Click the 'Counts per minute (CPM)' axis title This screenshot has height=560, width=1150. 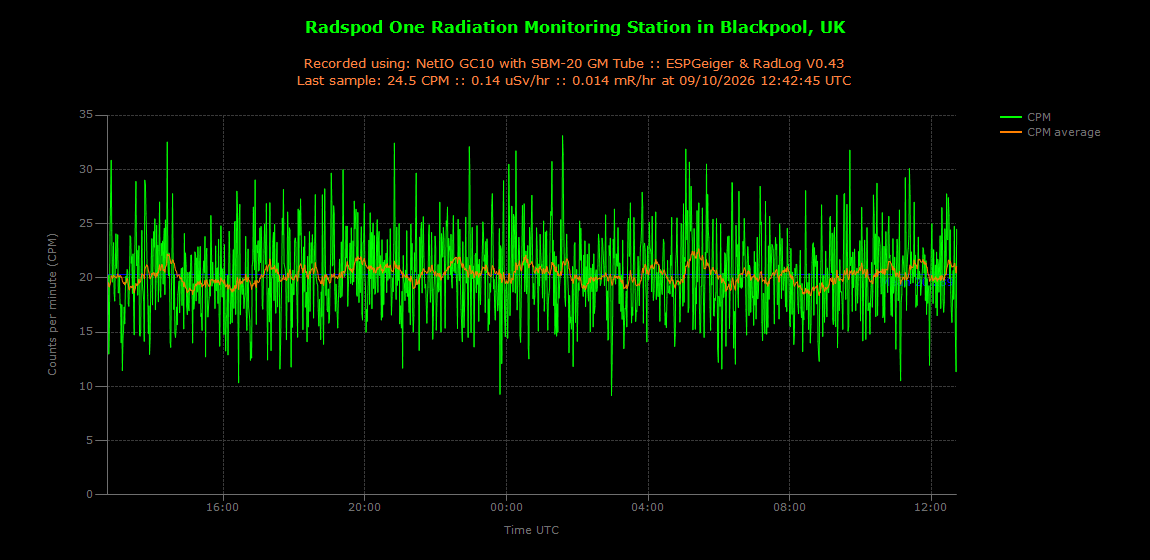coord(52,305)
